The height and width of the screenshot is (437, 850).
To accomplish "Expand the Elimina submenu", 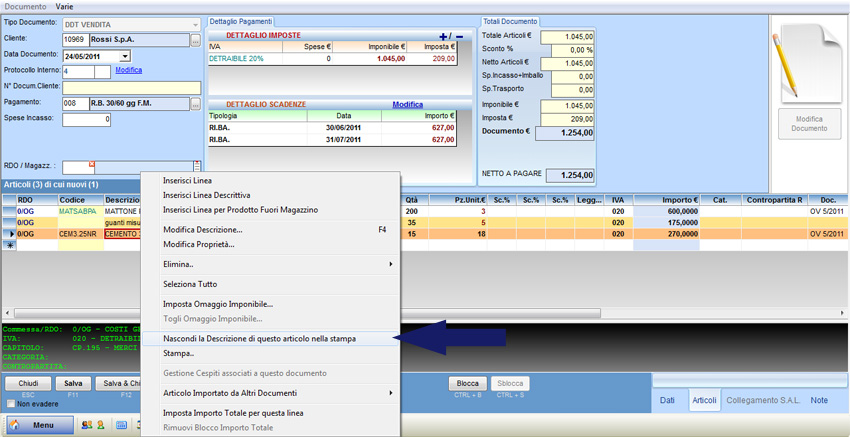I will (390, 264).
